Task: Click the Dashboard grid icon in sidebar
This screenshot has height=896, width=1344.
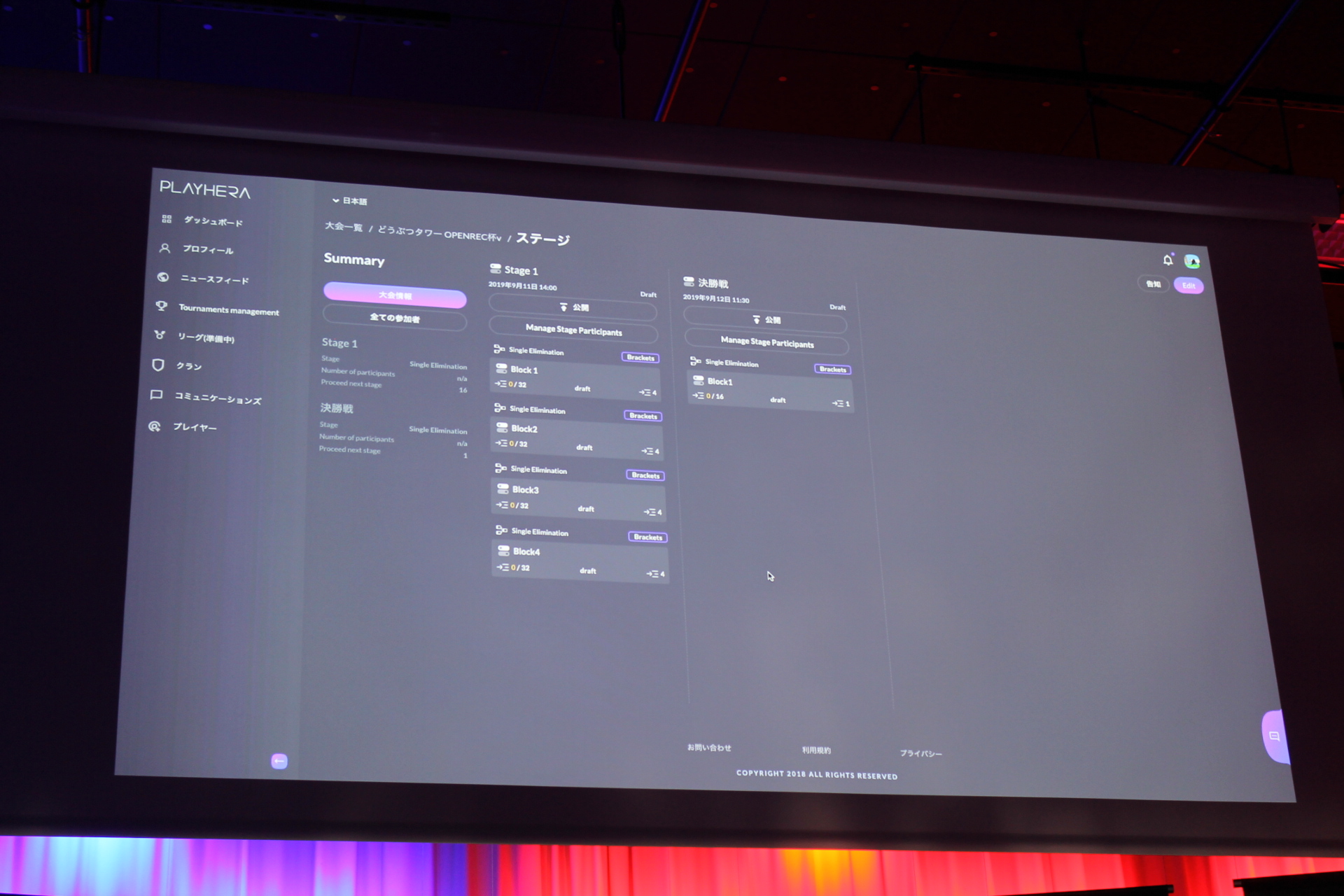Action: pyautogui.click(x=167, y=219)
